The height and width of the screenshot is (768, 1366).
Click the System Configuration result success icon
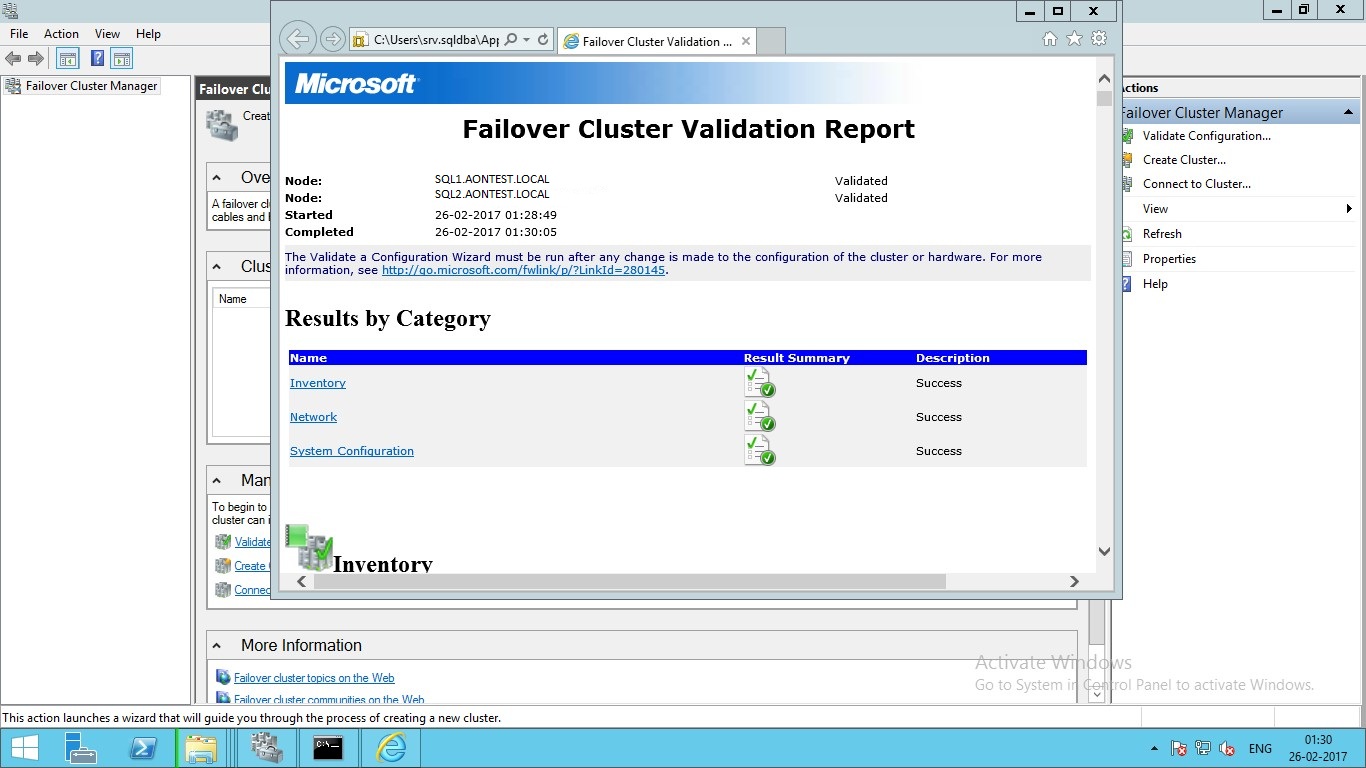click(760, 450)
